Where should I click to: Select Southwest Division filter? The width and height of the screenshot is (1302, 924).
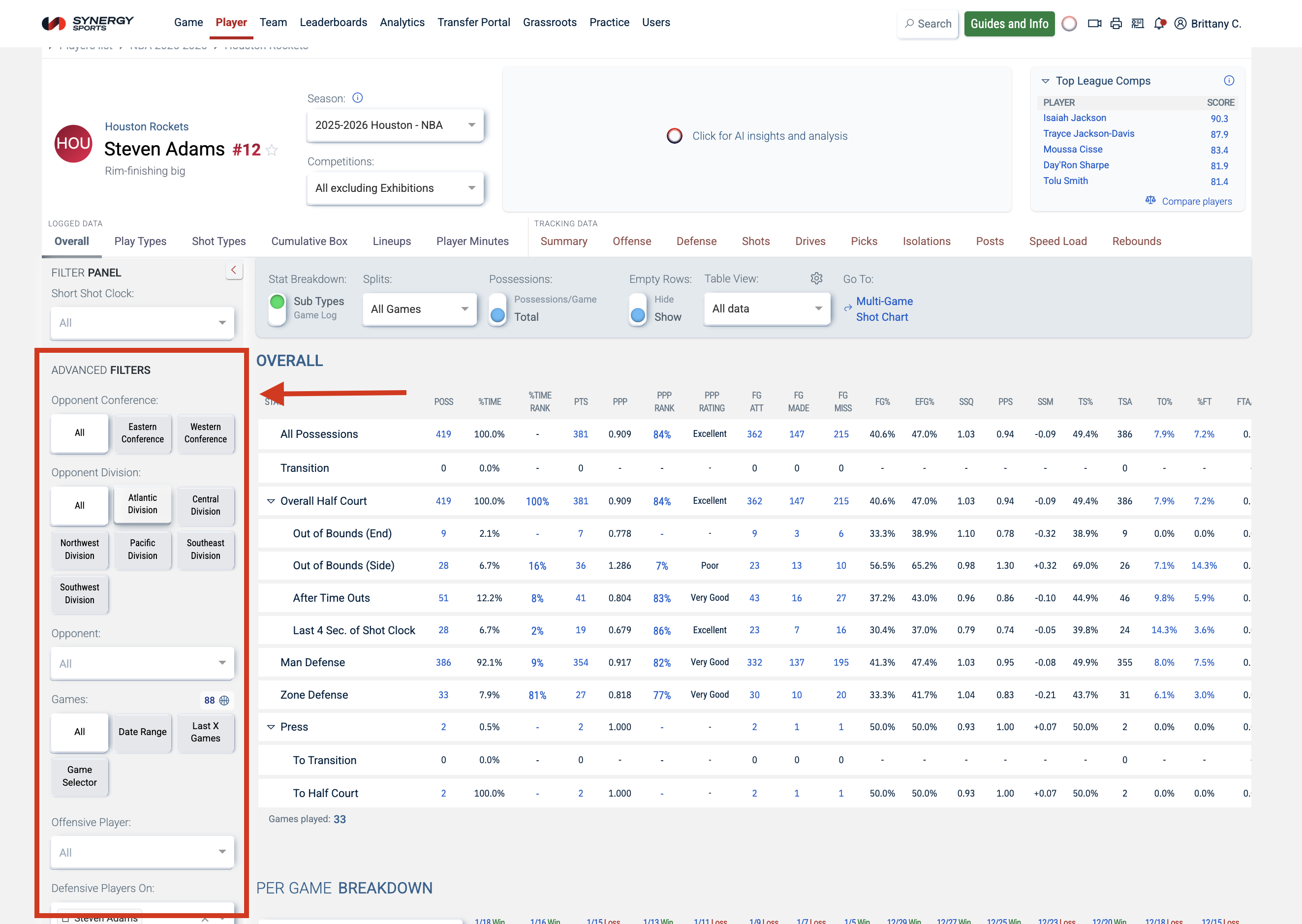click(80, 593)
